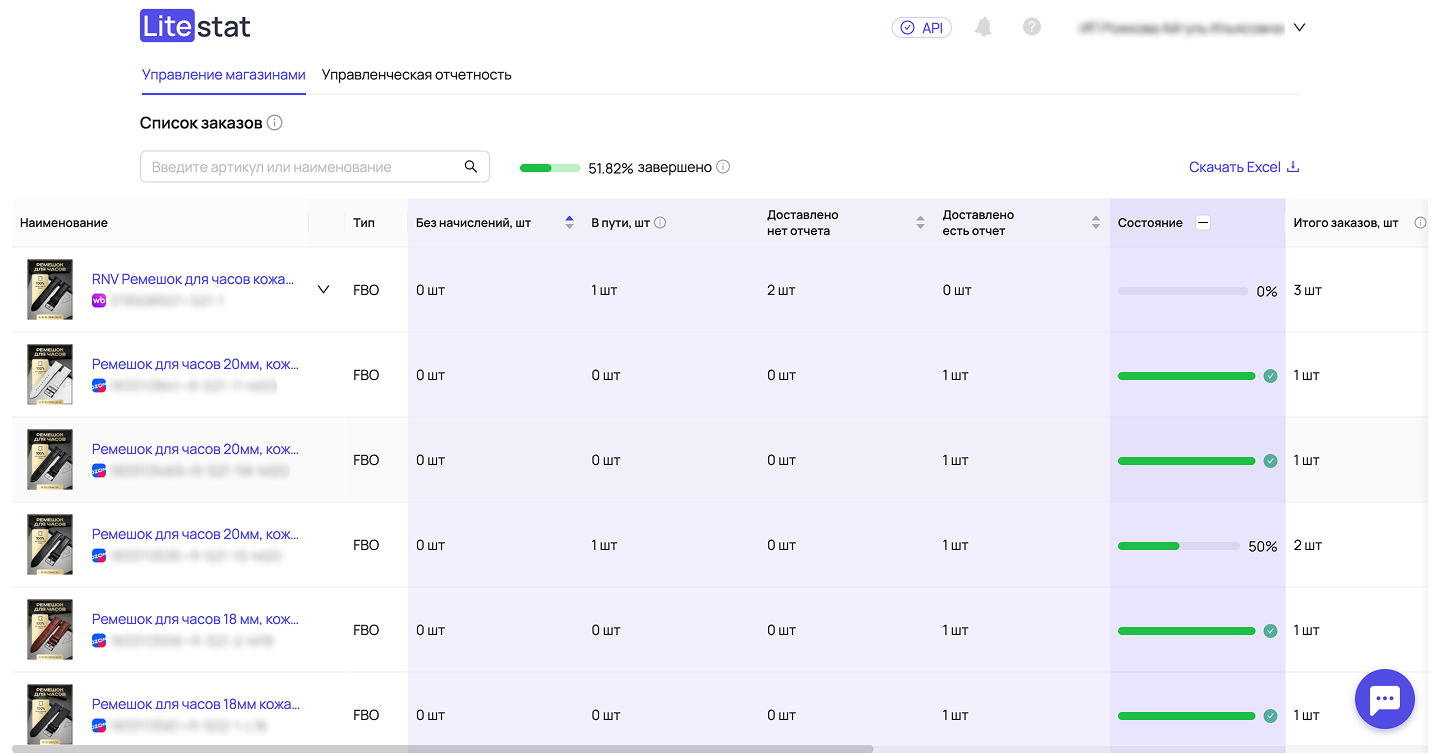
Task: Sort Доставлено есть отчет column arrows
Action: click(x=1096, y=223)
